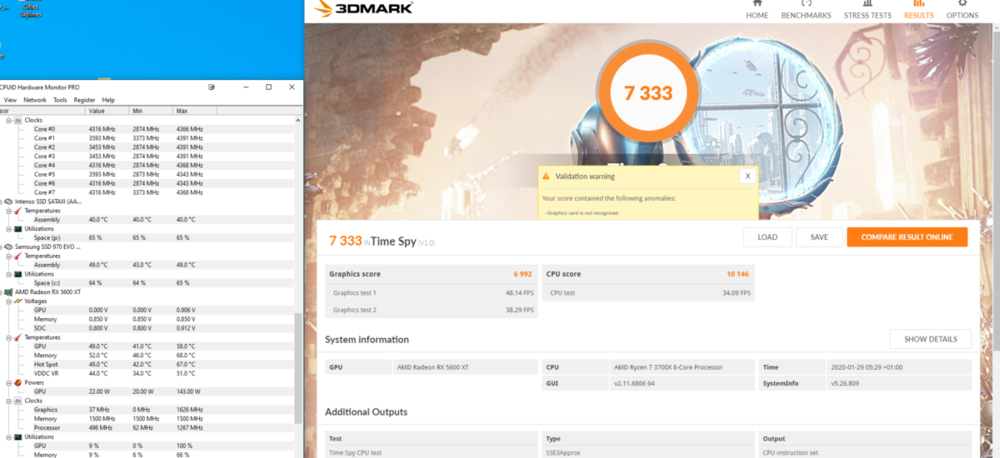Switch to the STRESS TESTS tab
The width and height of the screenshot is (1000, 458).
coord(867,10)
